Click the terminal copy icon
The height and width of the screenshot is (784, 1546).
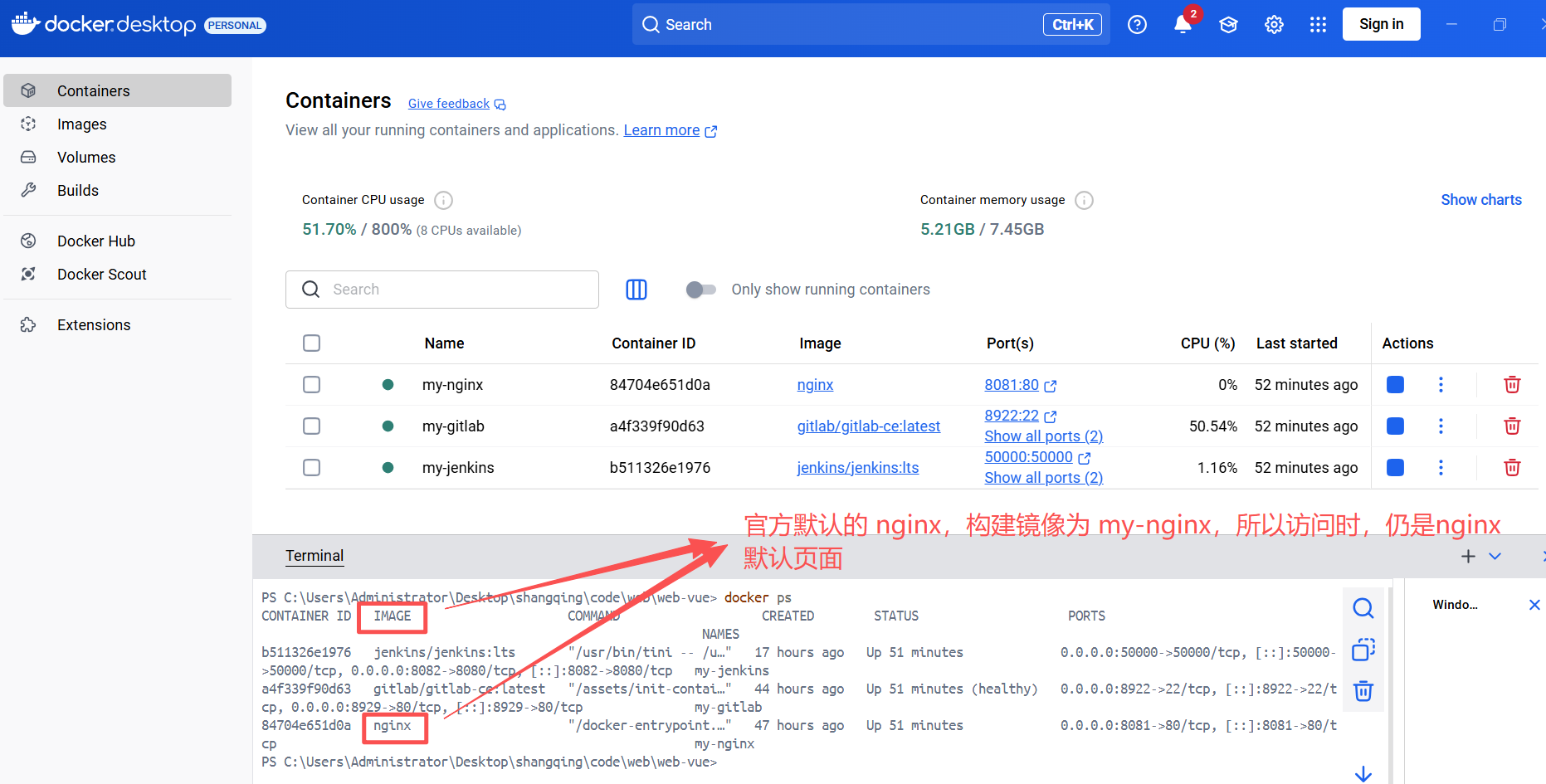click(x=1363, y=650)
